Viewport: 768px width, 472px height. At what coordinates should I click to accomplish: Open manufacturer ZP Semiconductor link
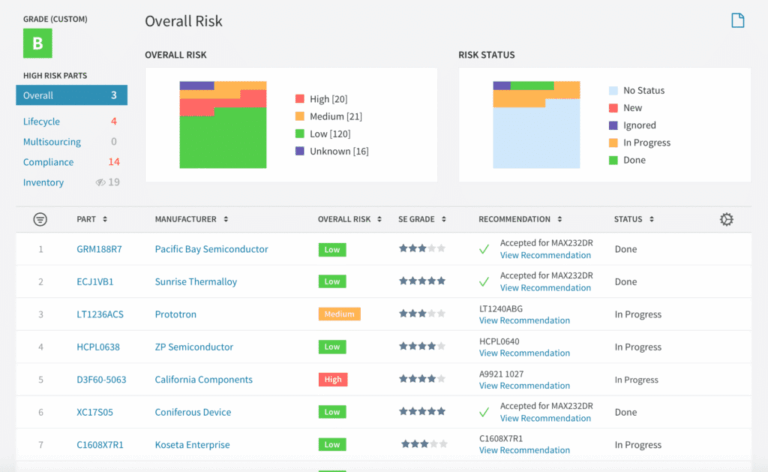[194, 347]
